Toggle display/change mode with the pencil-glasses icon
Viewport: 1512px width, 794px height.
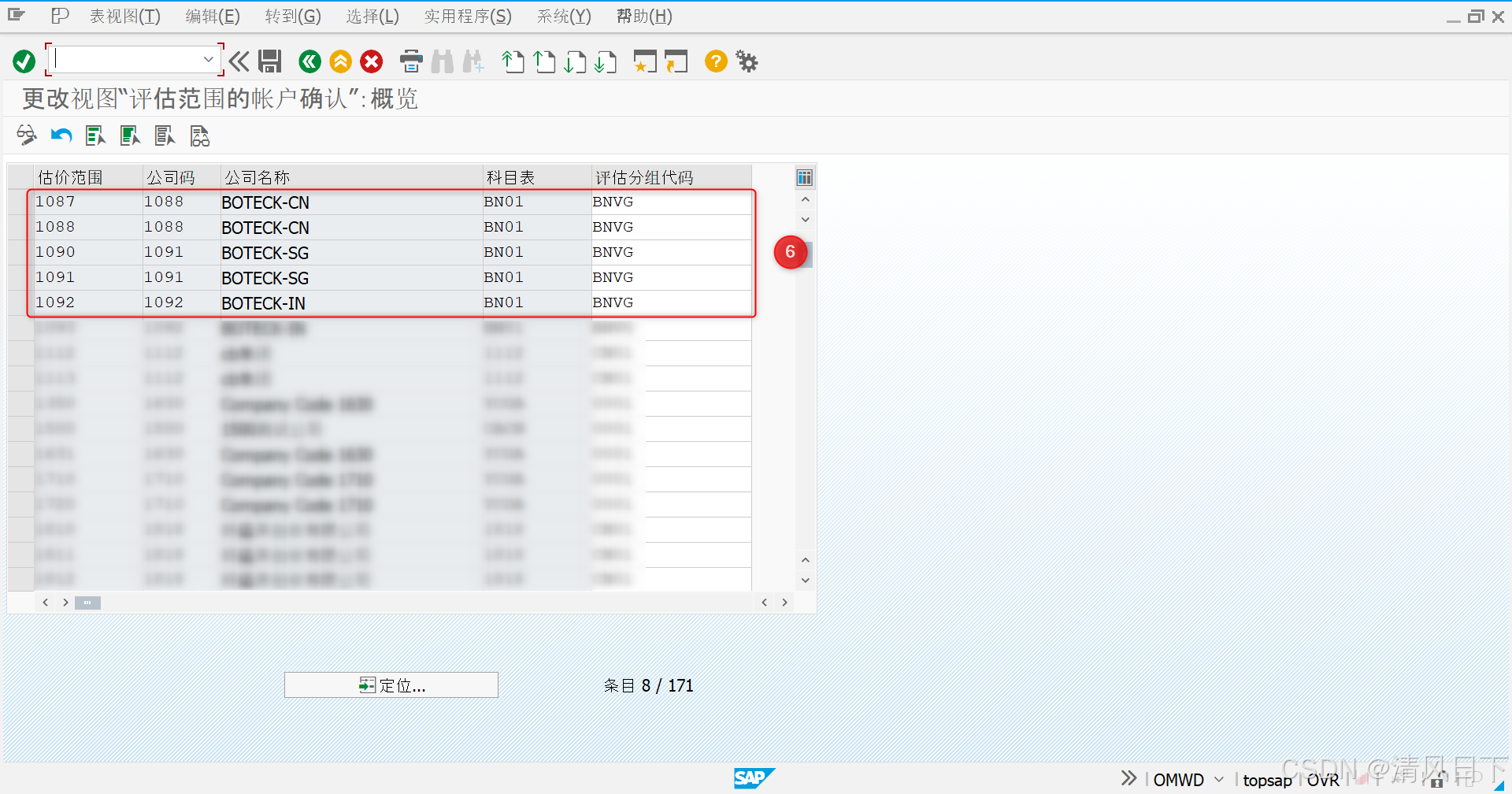[26, 135]
